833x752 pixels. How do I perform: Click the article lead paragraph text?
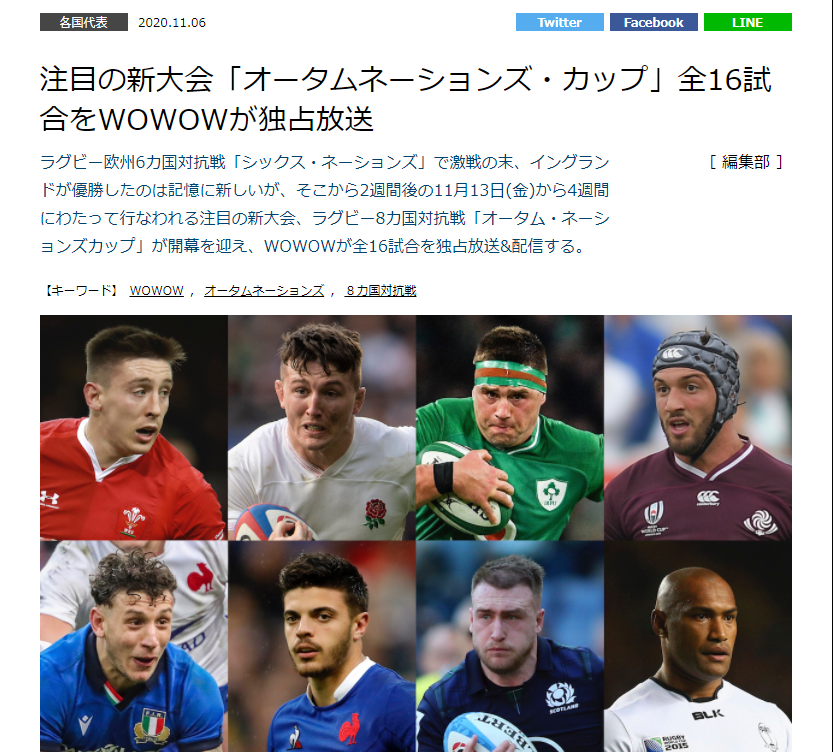325,204
